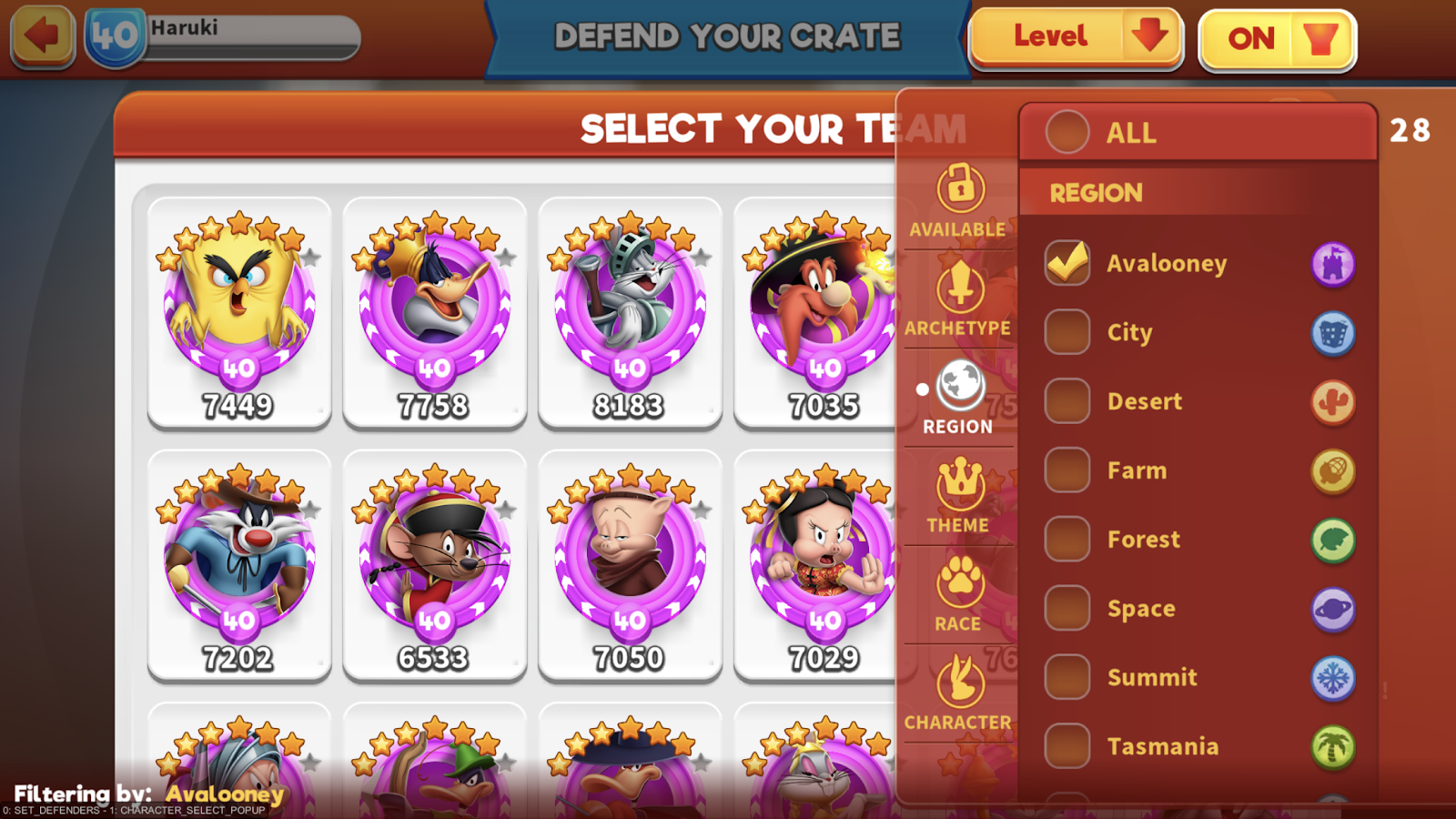Click the Space planet region icon
Image resolution: width=1456 pixels, height=819 pixels.
pyautogui.click(x=1333, y=609)
